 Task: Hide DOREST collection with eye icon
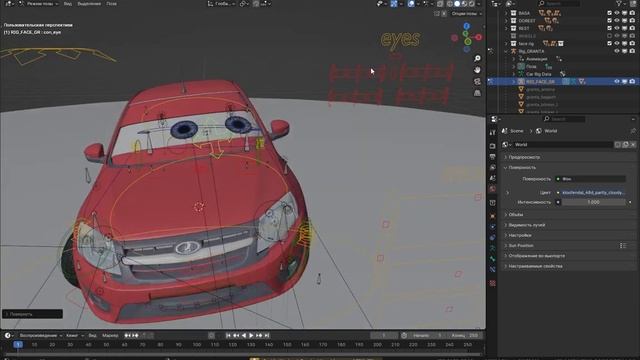pyautogui.click(x=617, y=20)
